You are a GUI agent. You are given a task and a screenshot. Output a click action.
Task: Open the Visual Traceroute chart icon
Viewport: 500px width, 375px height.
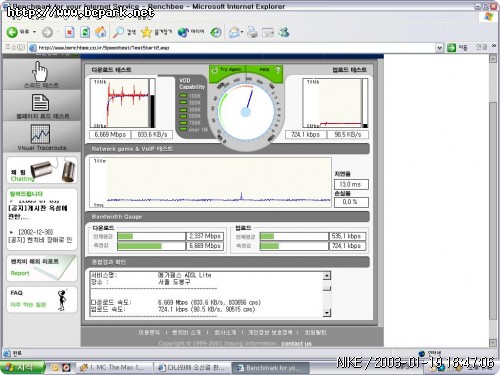pyautogui.click(x=40, y=134)
